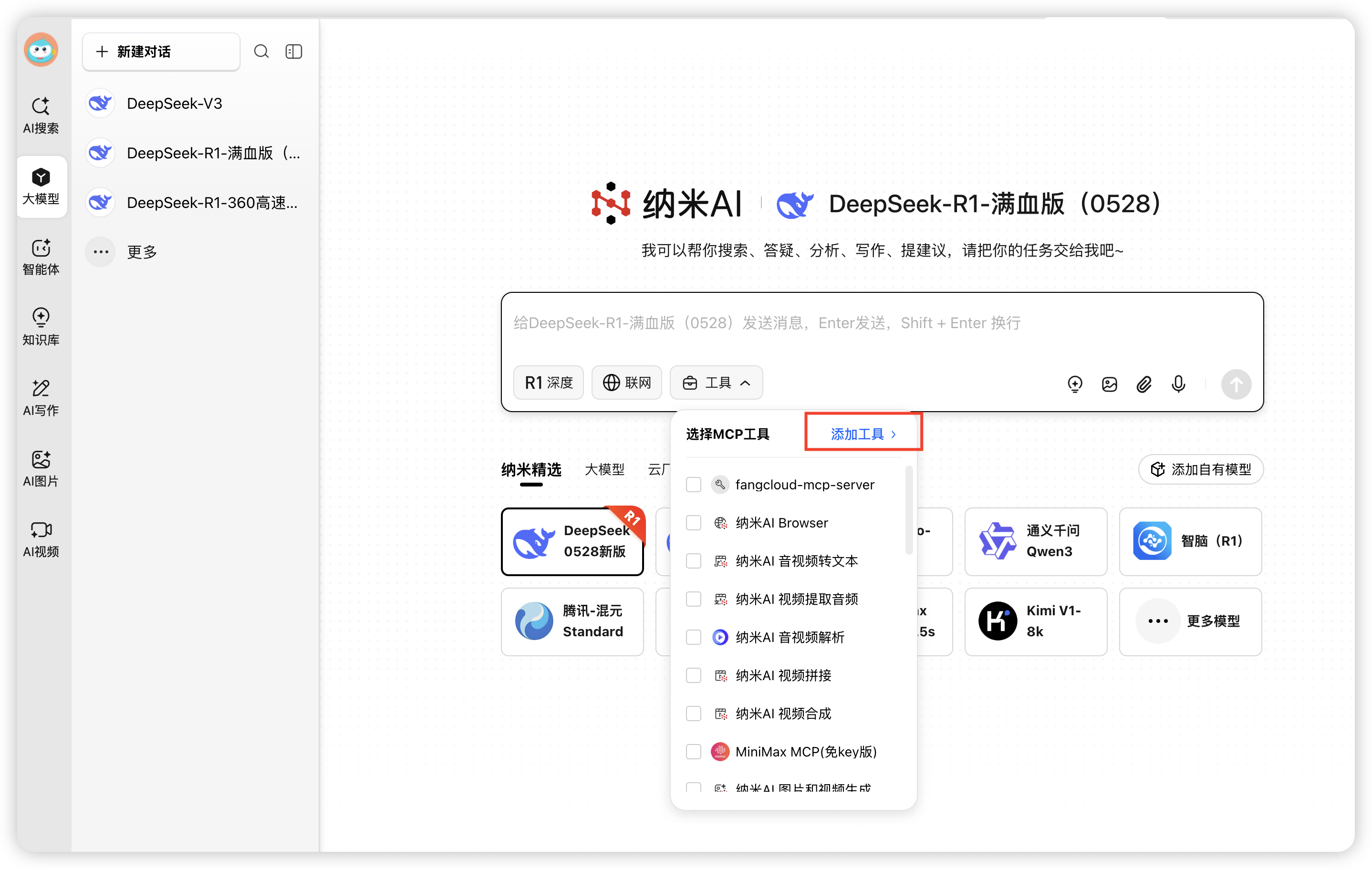Click the DeepSeek whale logo in heading

point(795,205)
